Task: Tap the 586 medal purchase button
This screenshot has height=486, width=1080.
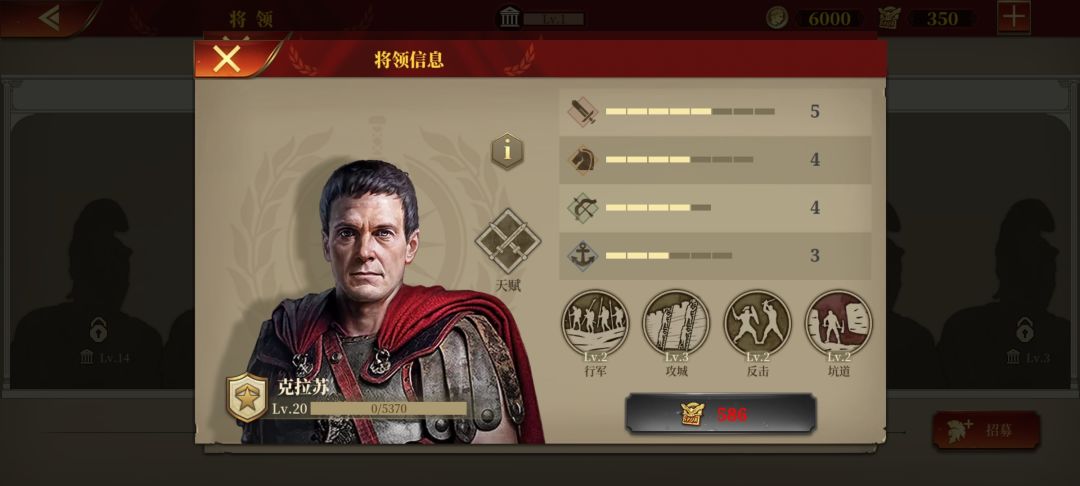Action: tap(720, 414)
